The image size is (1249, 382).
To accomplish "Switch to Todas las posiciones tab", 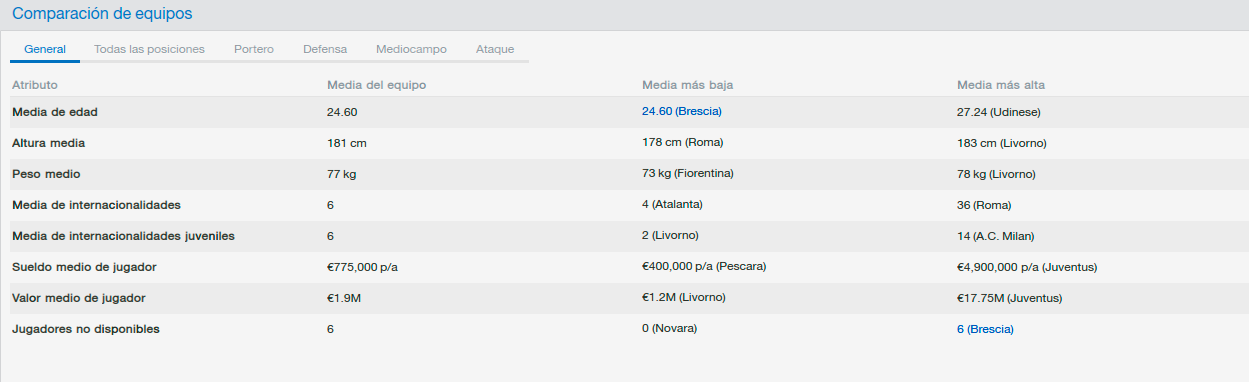I will point(149,49).
